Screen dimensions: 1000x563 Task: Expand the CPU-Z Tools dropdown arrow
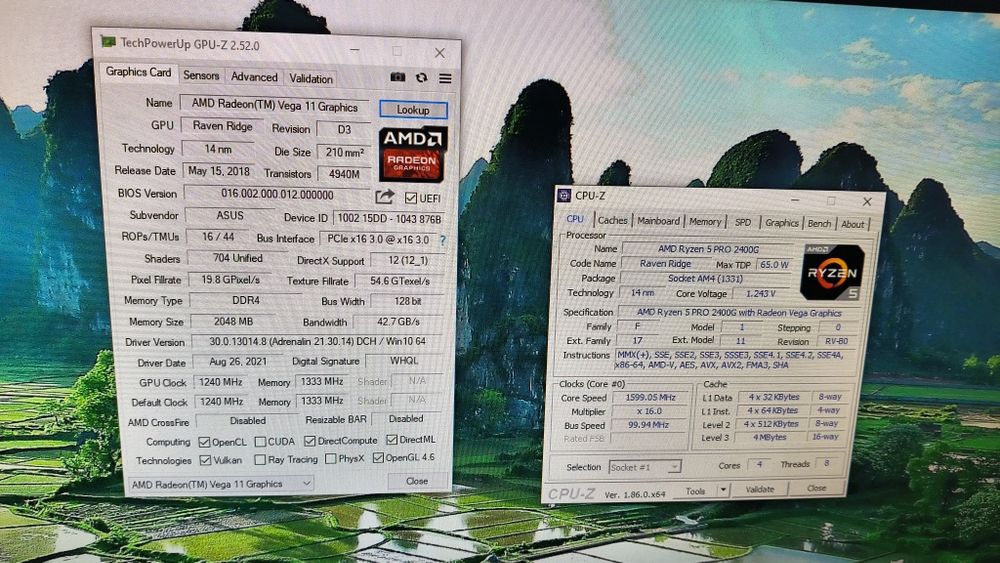coord(723,490)
